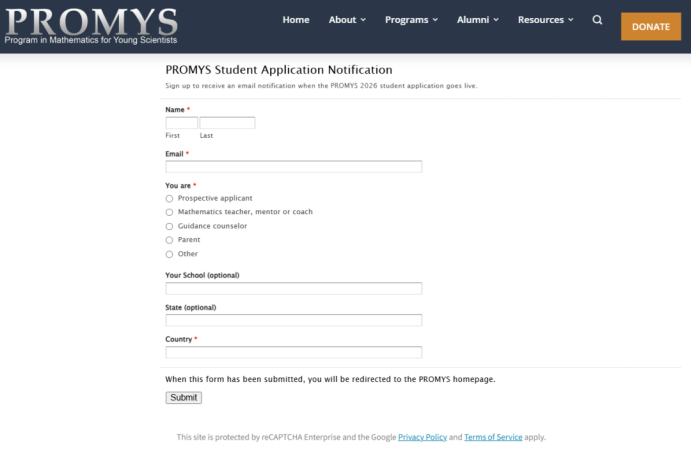This screenshot has width=692, height=453.
Task: Expand the Programs dropdown menu
Action: point(412,20)
